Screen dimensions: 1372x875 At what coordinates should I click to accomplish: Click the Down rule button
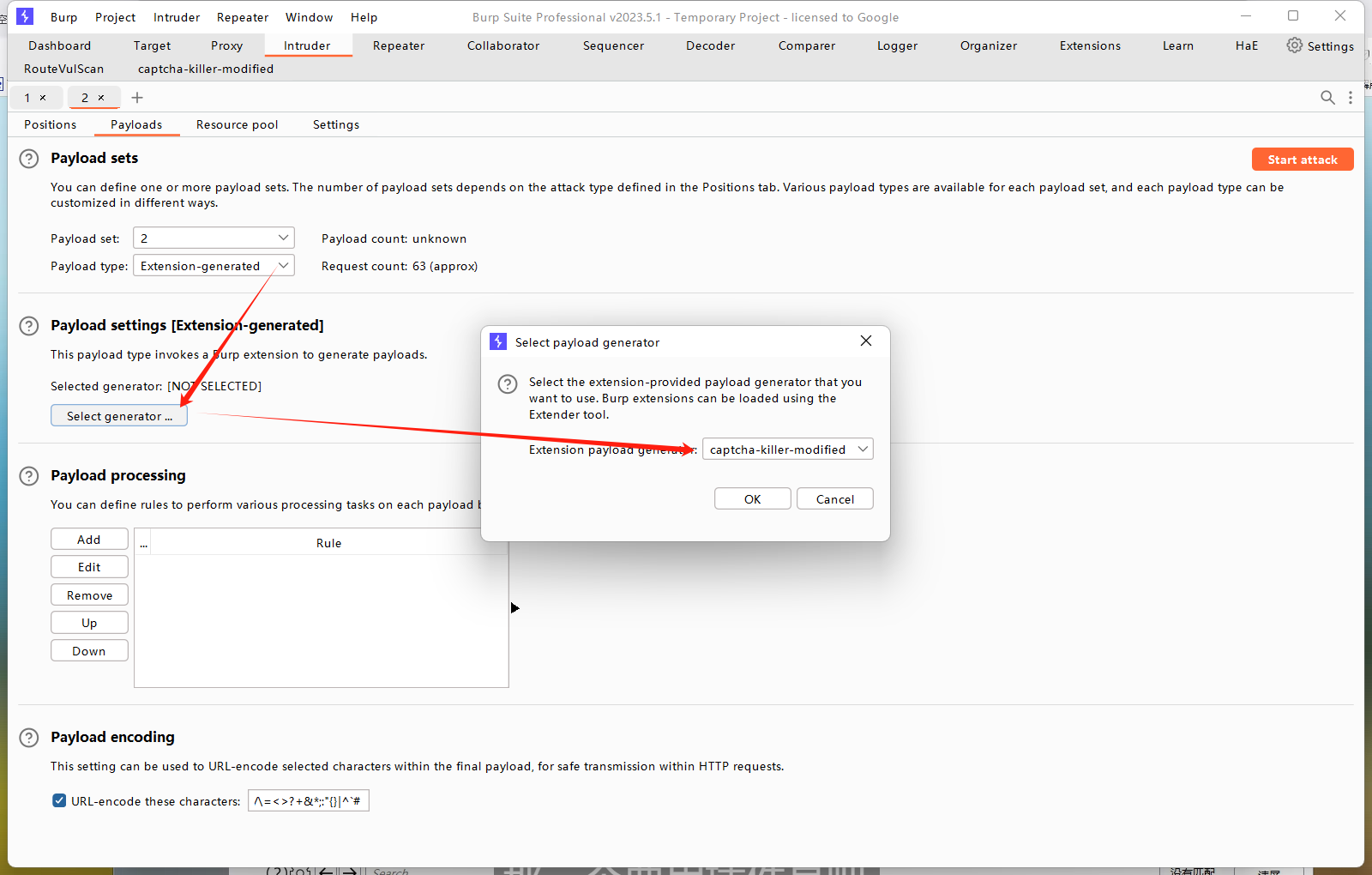pos(89,650)
